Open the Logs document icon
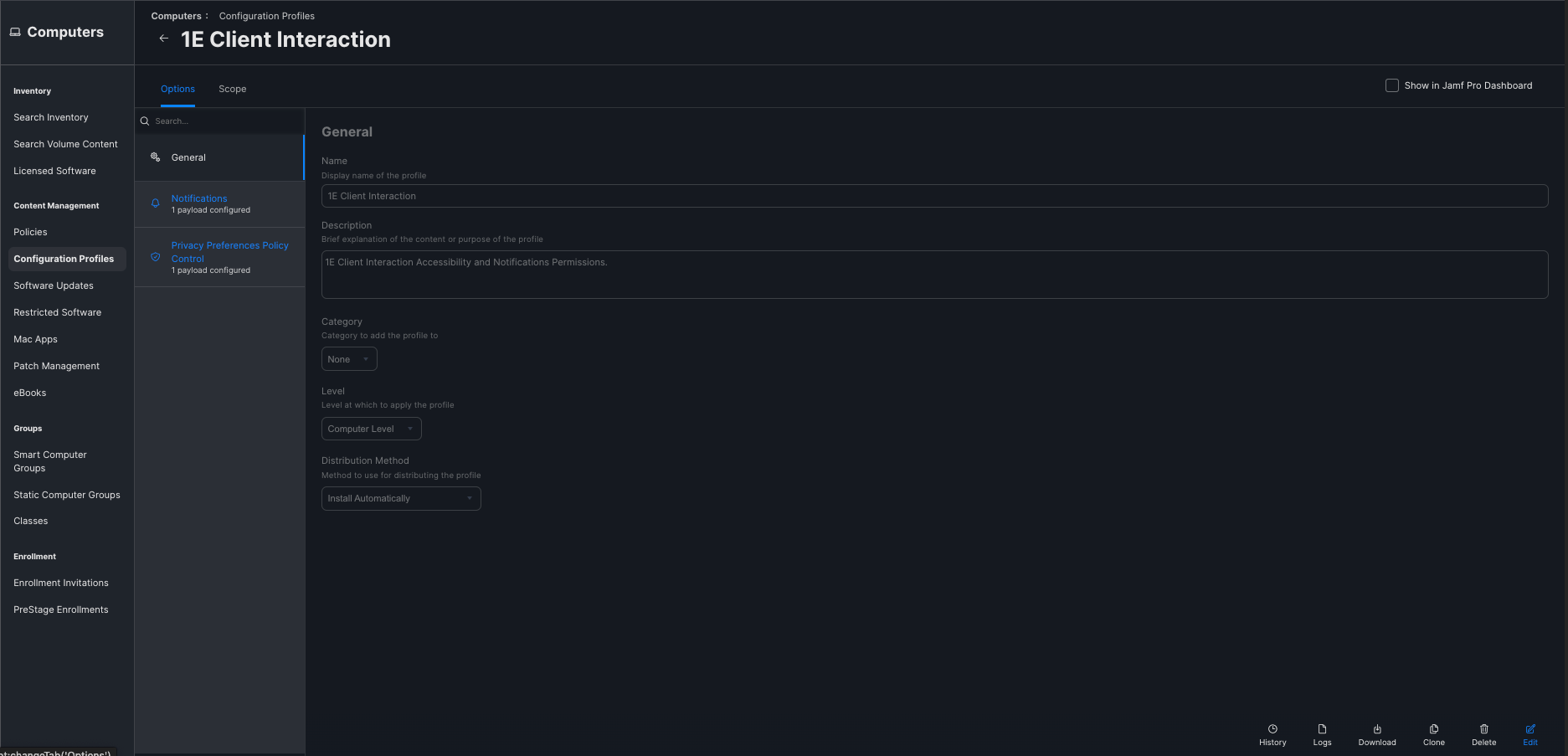 [x=1322, y=729]
